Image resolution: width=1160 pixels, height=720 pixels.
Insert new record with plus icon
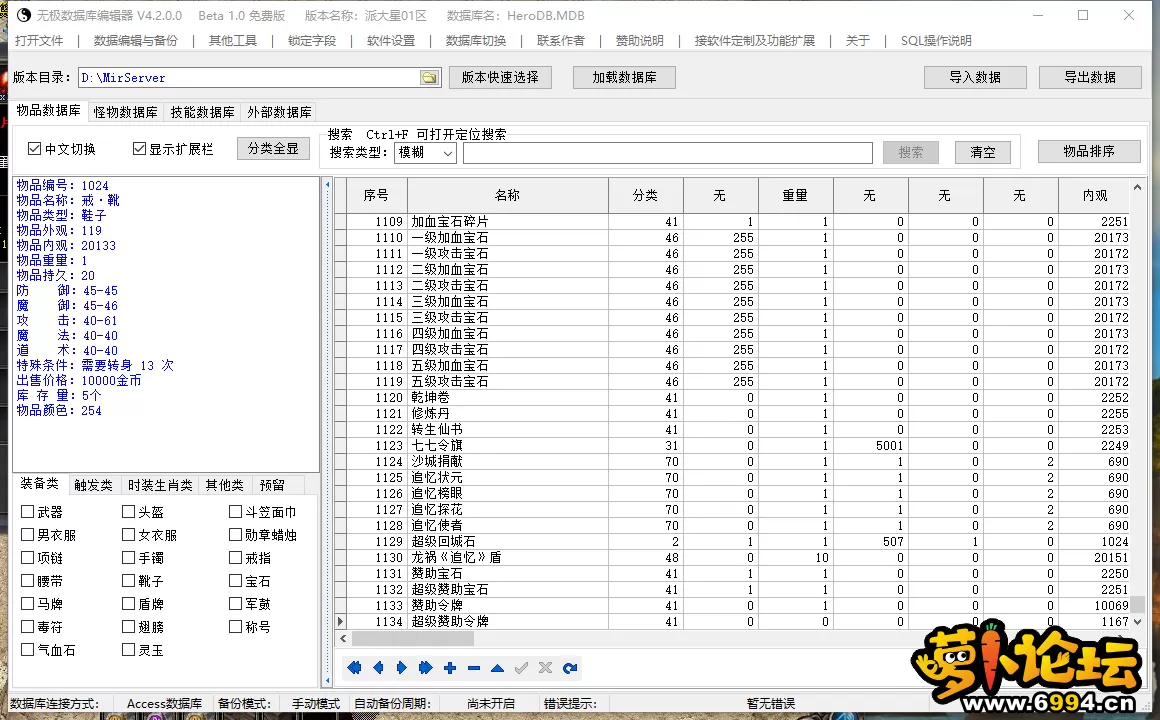click(450, 668)
